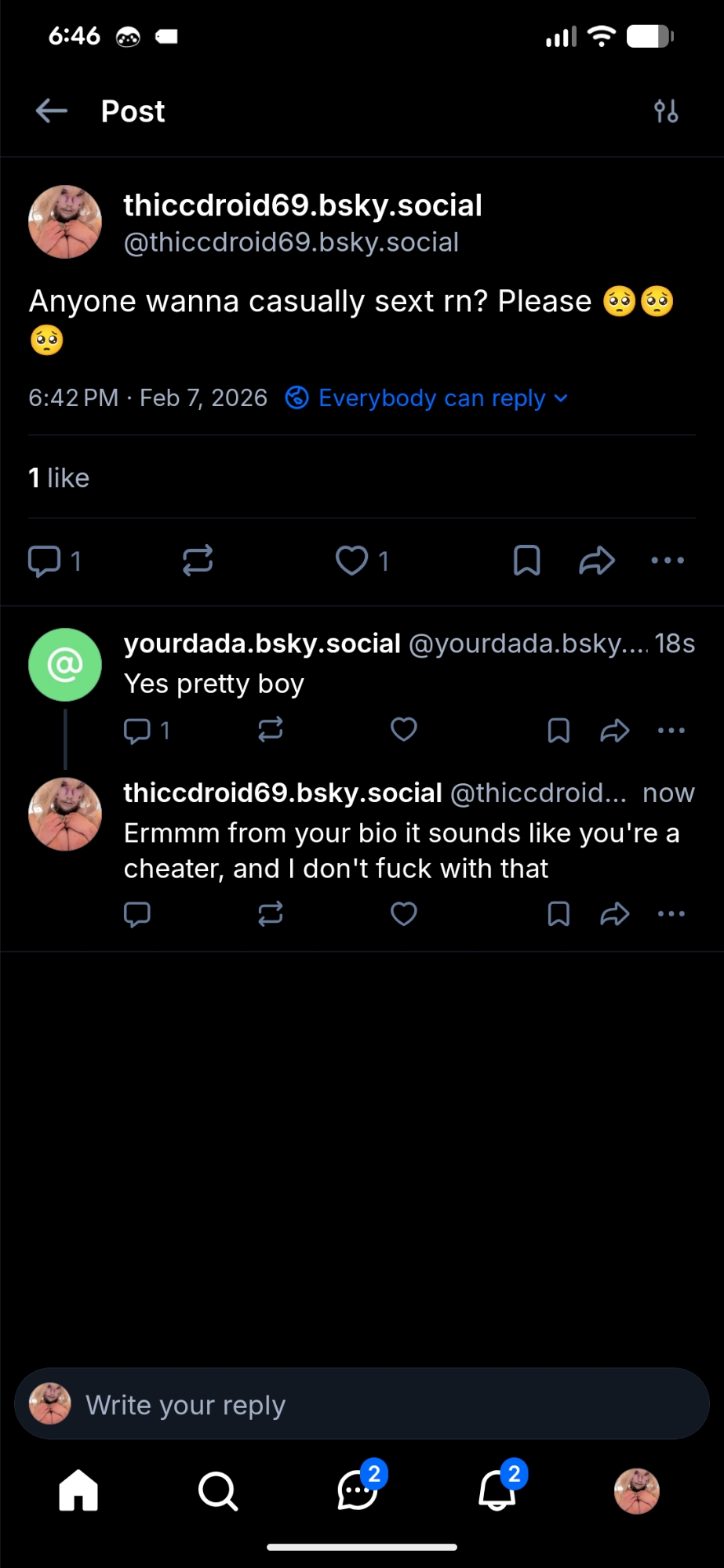The width and height of the screenshot is (724, 1568).
Task: Expand the 'Everybody can reply' dropdown
Action: point(427,398)
